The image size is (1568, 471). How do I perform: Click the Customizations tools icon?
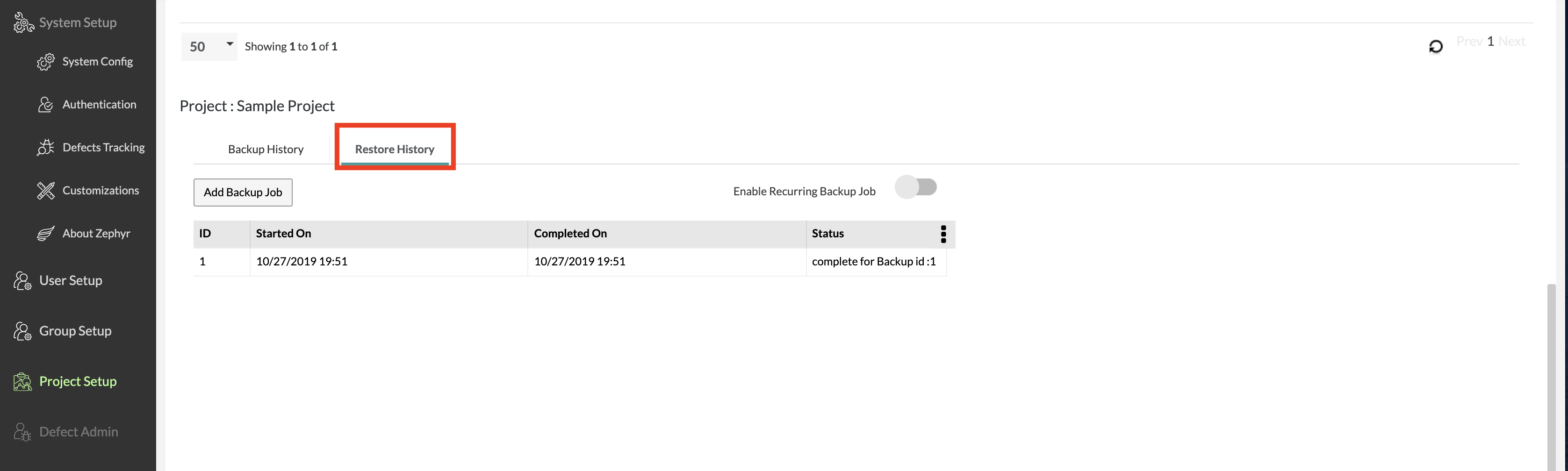pos(46,191)
